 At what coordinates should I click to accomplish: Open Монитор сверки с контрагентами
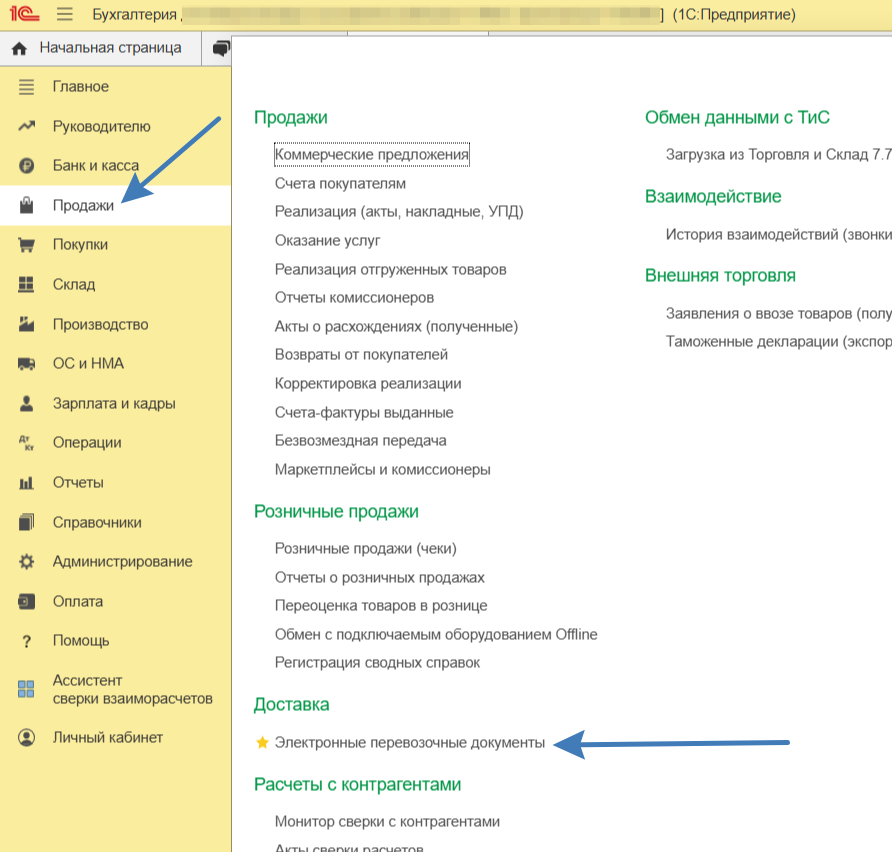pos(387,822)
